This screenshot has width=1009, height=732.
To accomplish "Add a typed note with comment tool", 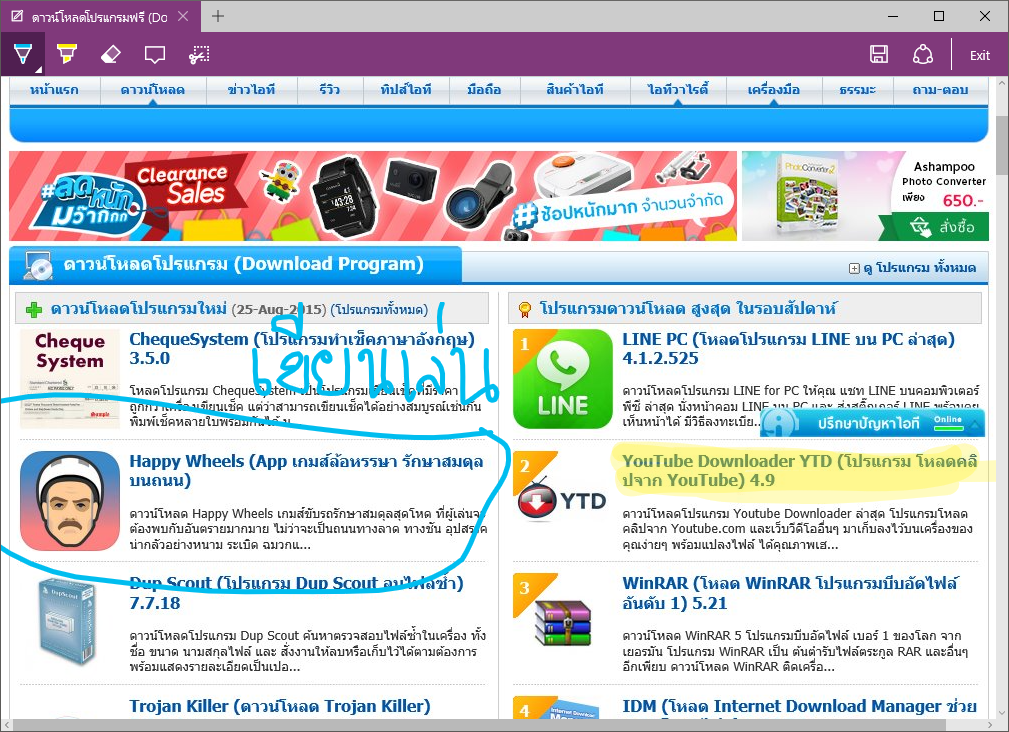I will click(155, 55).
